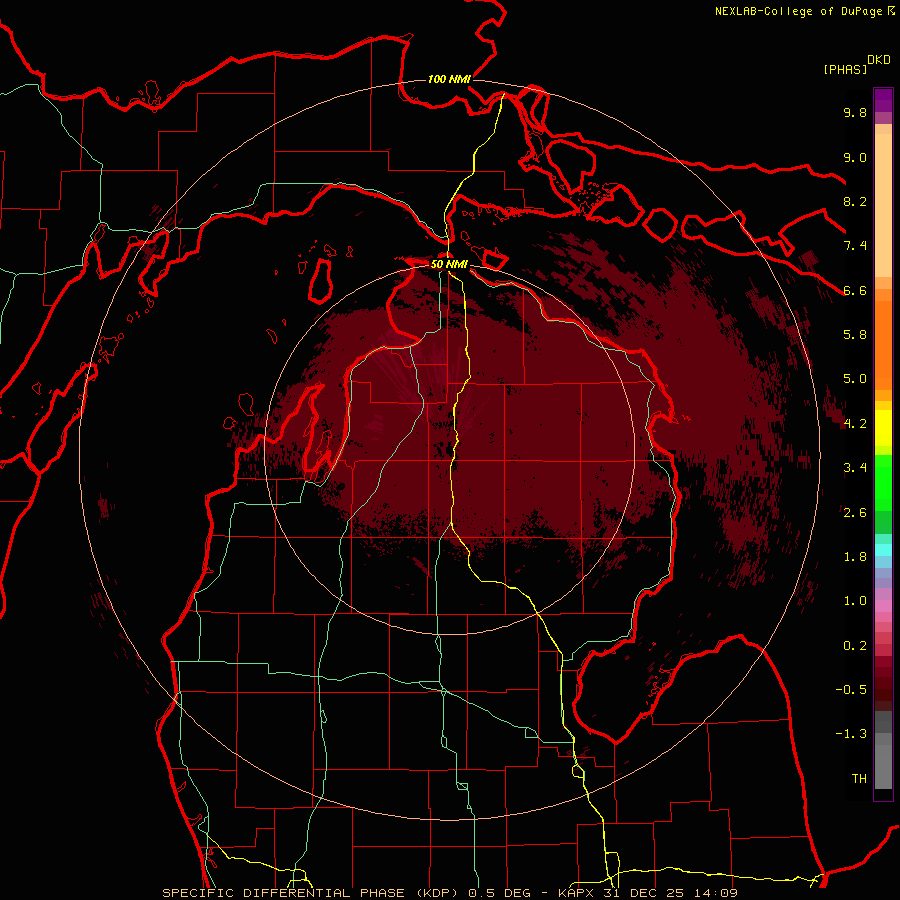900x900 pixels.
Task: Click the 9.0 scale value
Action: pos(855,157)
